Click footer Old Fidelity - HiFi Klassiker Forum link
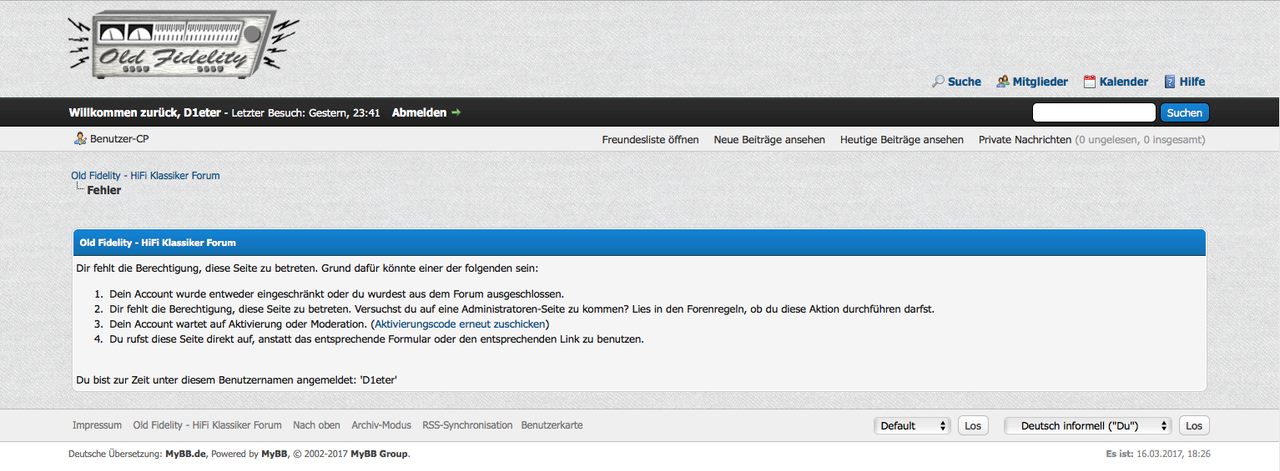This screenshot has height=471, width=1280. click(x=207, y=426)
